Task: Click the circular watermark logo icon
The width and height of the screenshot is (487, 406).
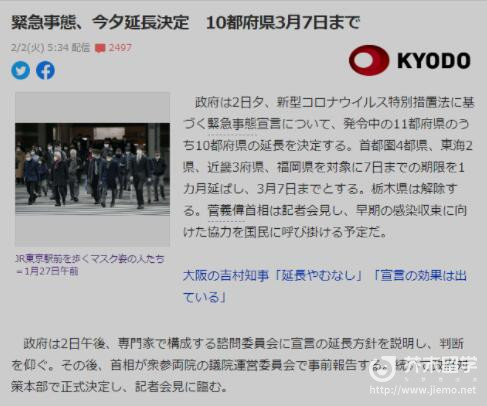Action: [383, 369]
